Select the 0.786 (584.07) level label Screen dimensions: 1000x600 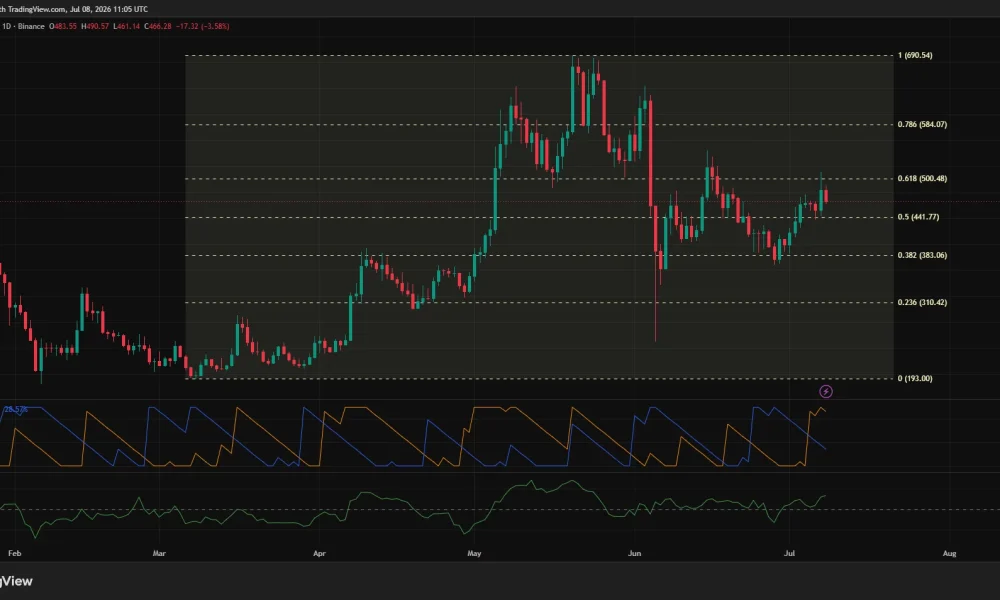tap(922, 124)
